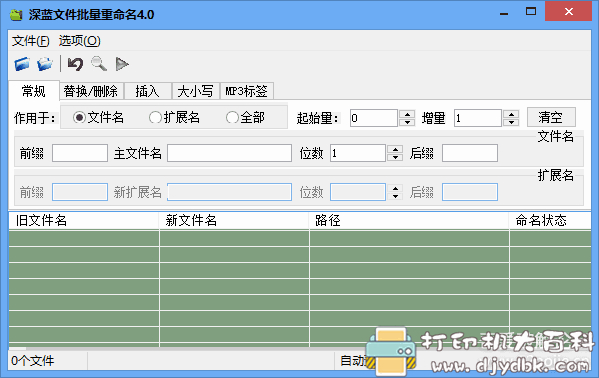
Task: Close the 深蓝文件批量重命名 window
Action: tap(568, 11)
